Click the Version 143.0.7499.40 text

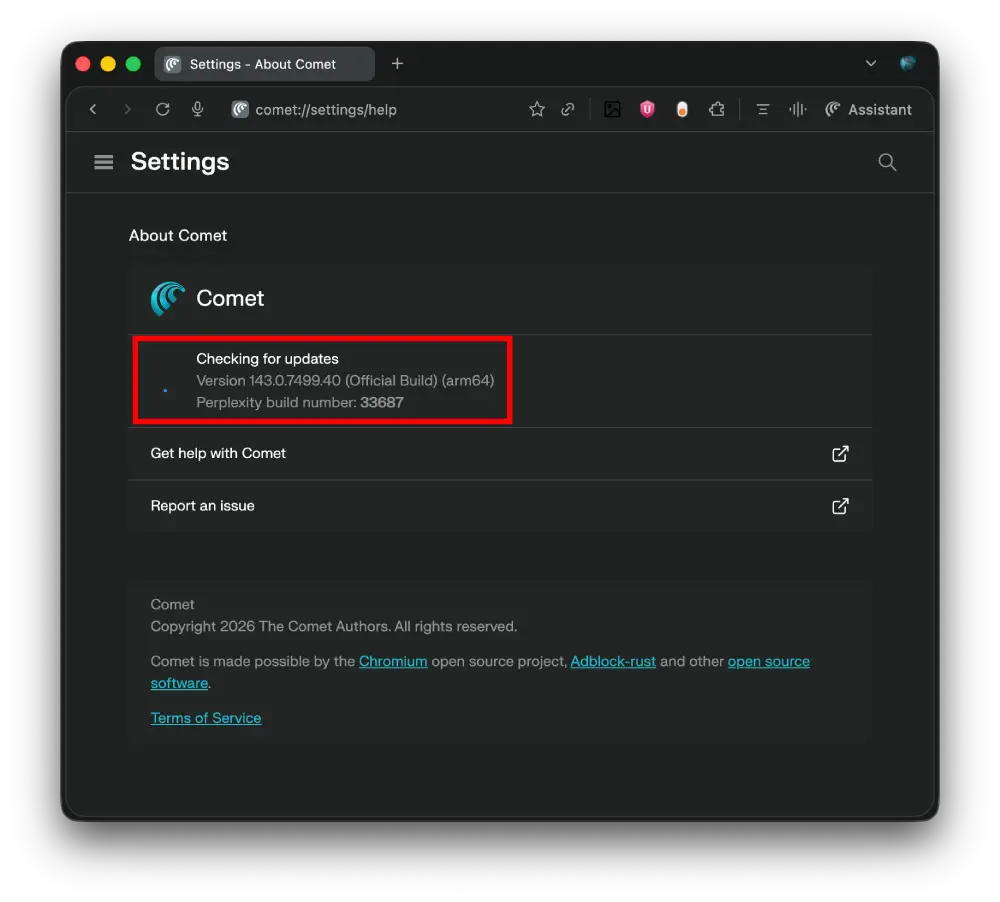pyautogui.click(x=345, y=381)
